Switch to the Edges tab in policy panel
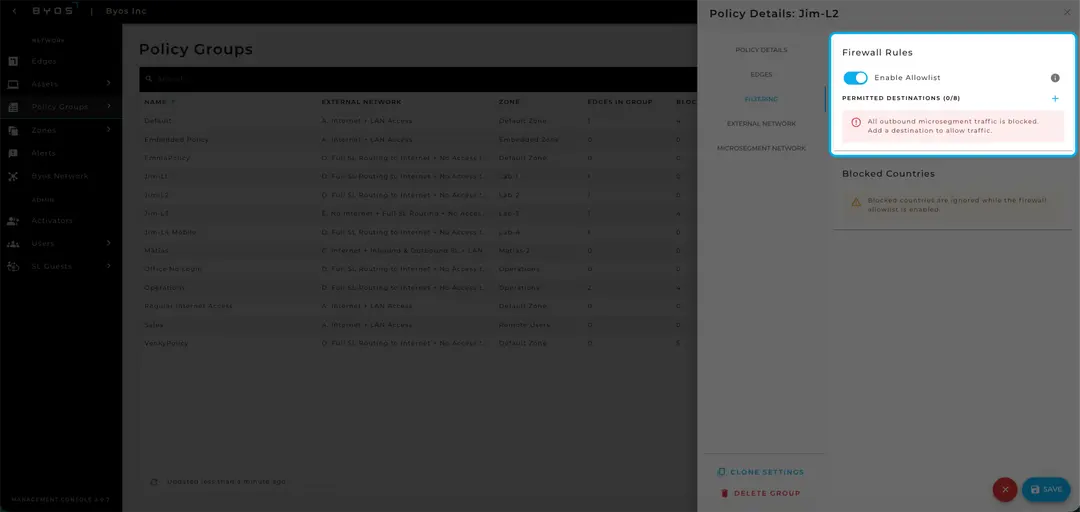Screen dimensions: 1080x512 tap(761, 74)
